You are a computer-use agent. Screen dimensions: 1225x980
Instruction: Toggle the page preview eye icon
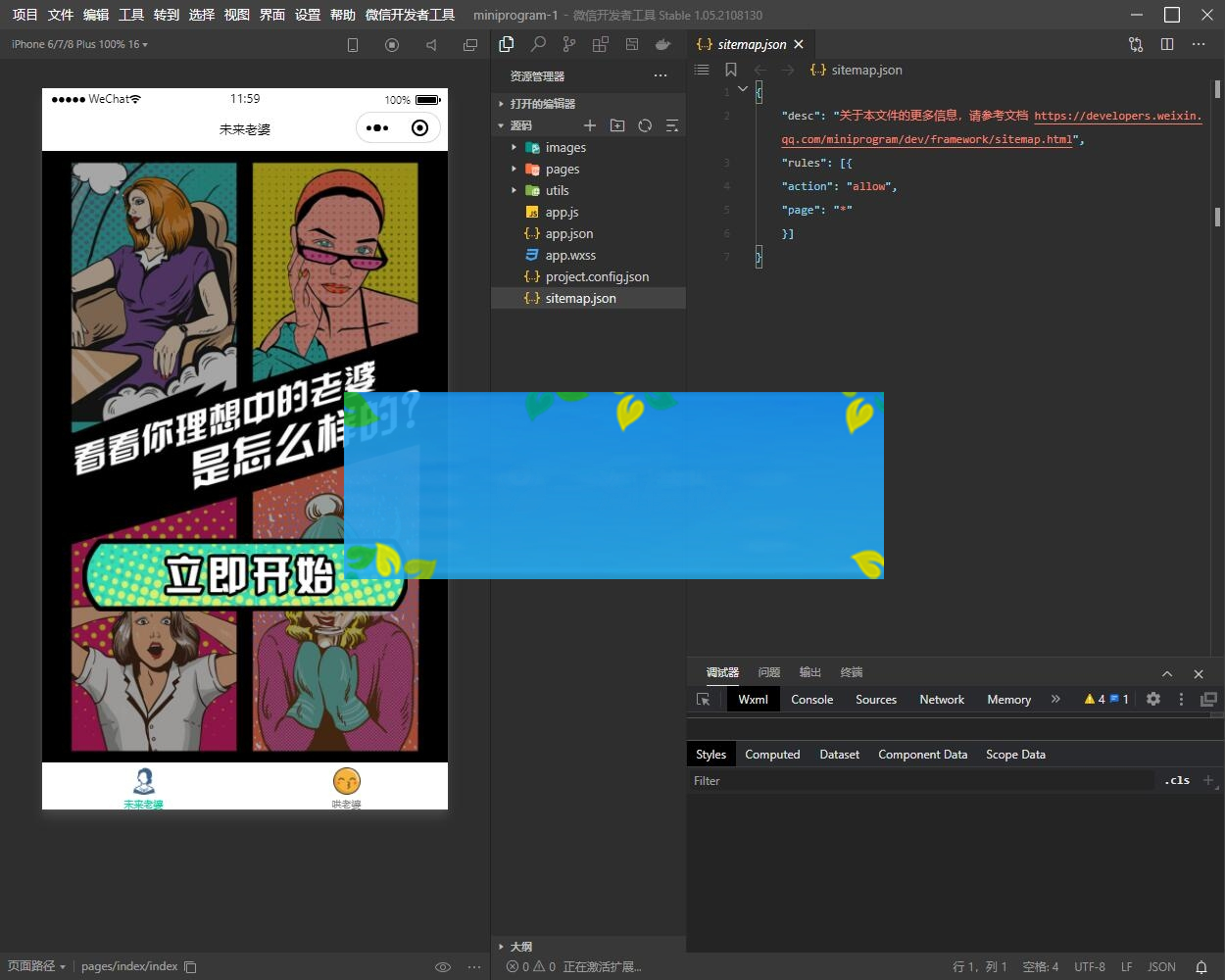pos(442,966)
